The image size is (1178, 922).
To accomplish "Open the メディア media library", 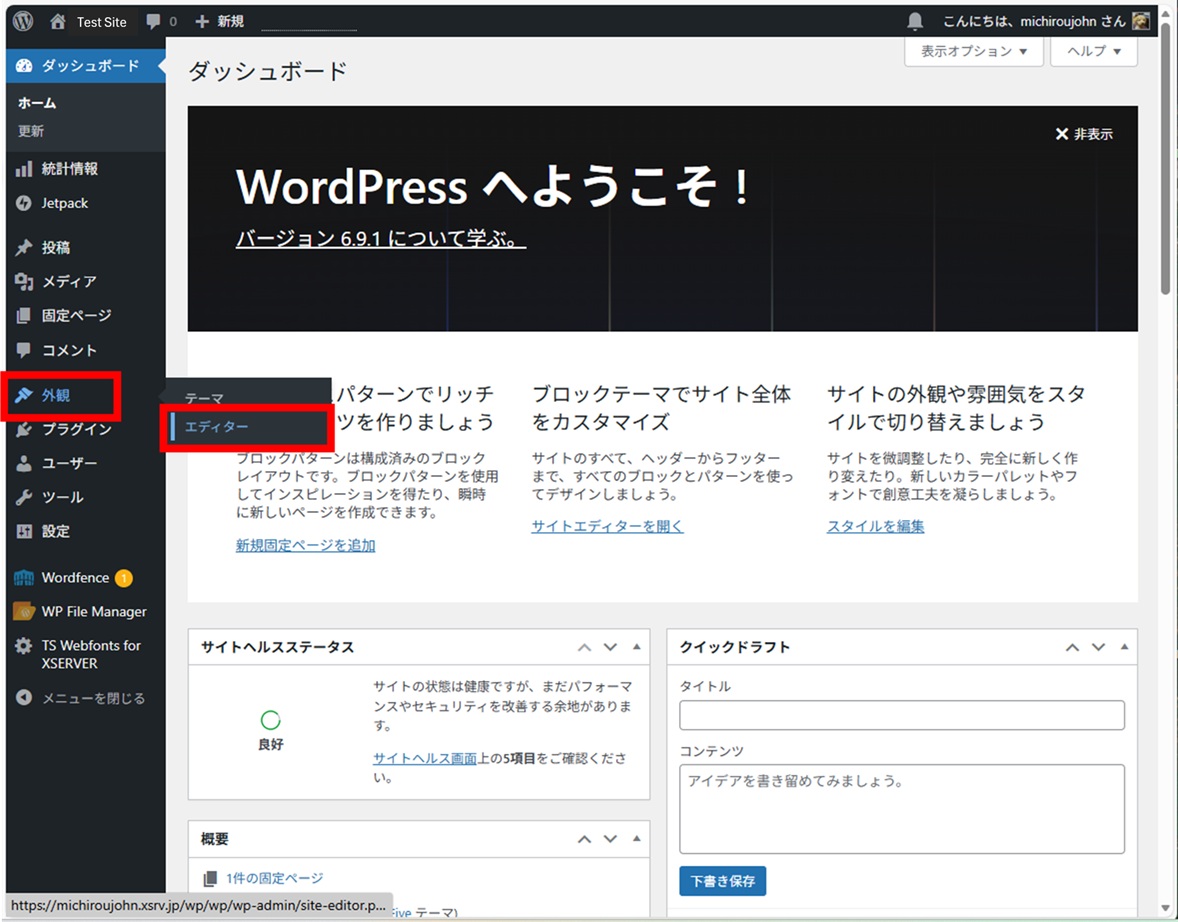I will (x=68, y=282).
